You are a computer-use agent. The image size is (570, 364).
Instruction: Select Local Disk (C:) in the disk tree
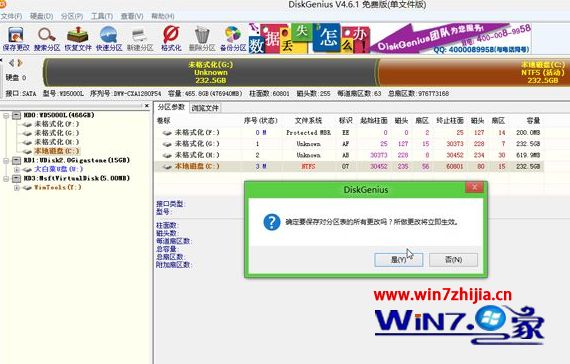point(56,151)
